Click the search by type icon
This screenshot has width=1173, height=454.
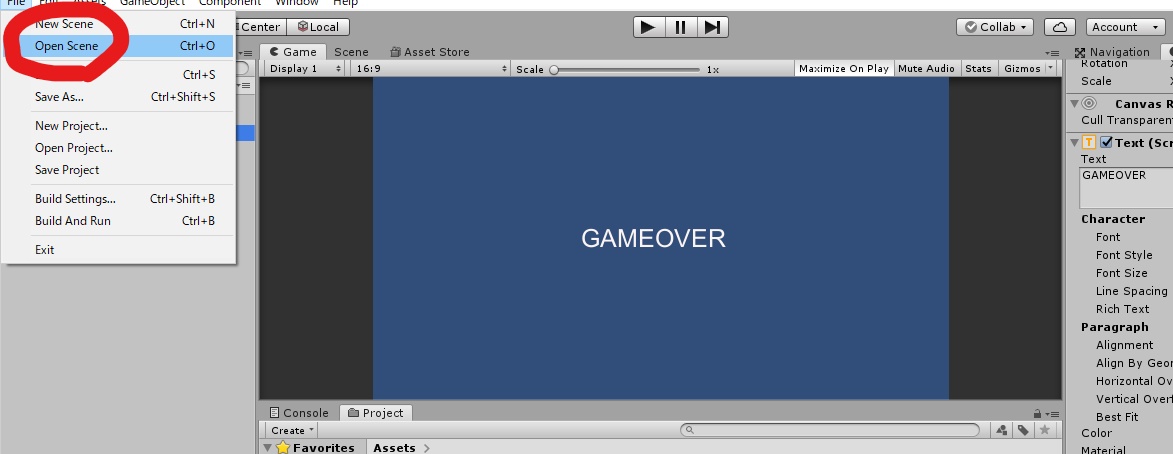coord(1002,430)
